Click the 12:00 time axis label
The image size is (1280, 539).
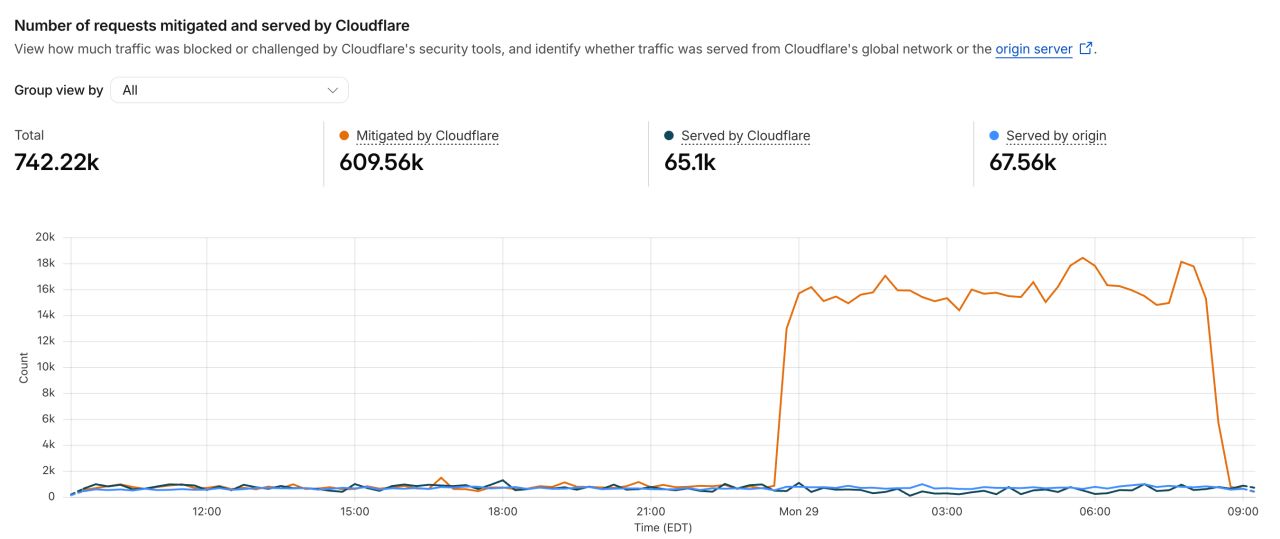click(x=206, y=511)
